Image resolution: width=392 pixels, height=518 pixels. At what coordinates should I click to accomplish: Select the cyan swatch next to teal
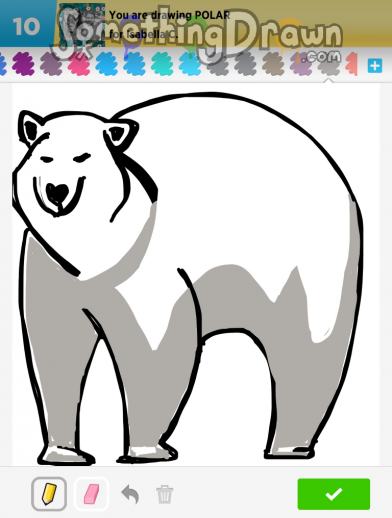[190, 64]
